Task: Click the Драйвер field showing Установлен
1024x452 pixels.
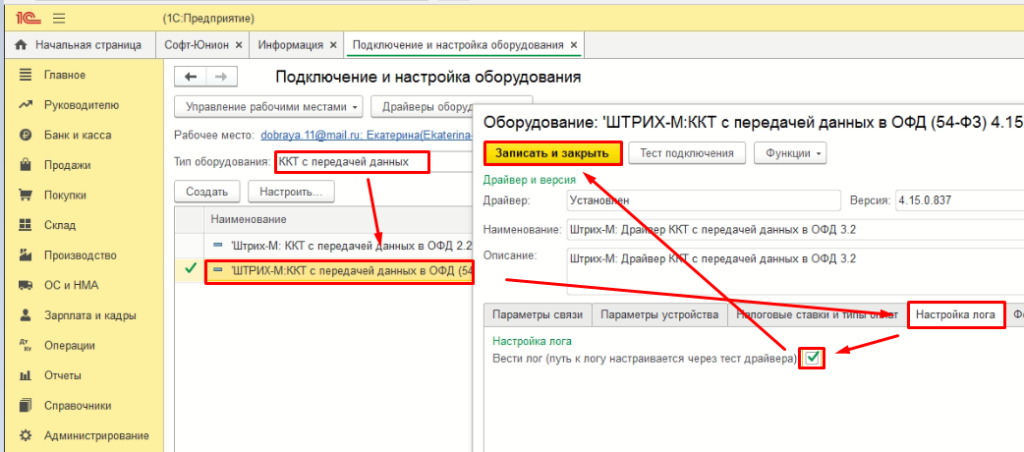Action: point(703,201)
